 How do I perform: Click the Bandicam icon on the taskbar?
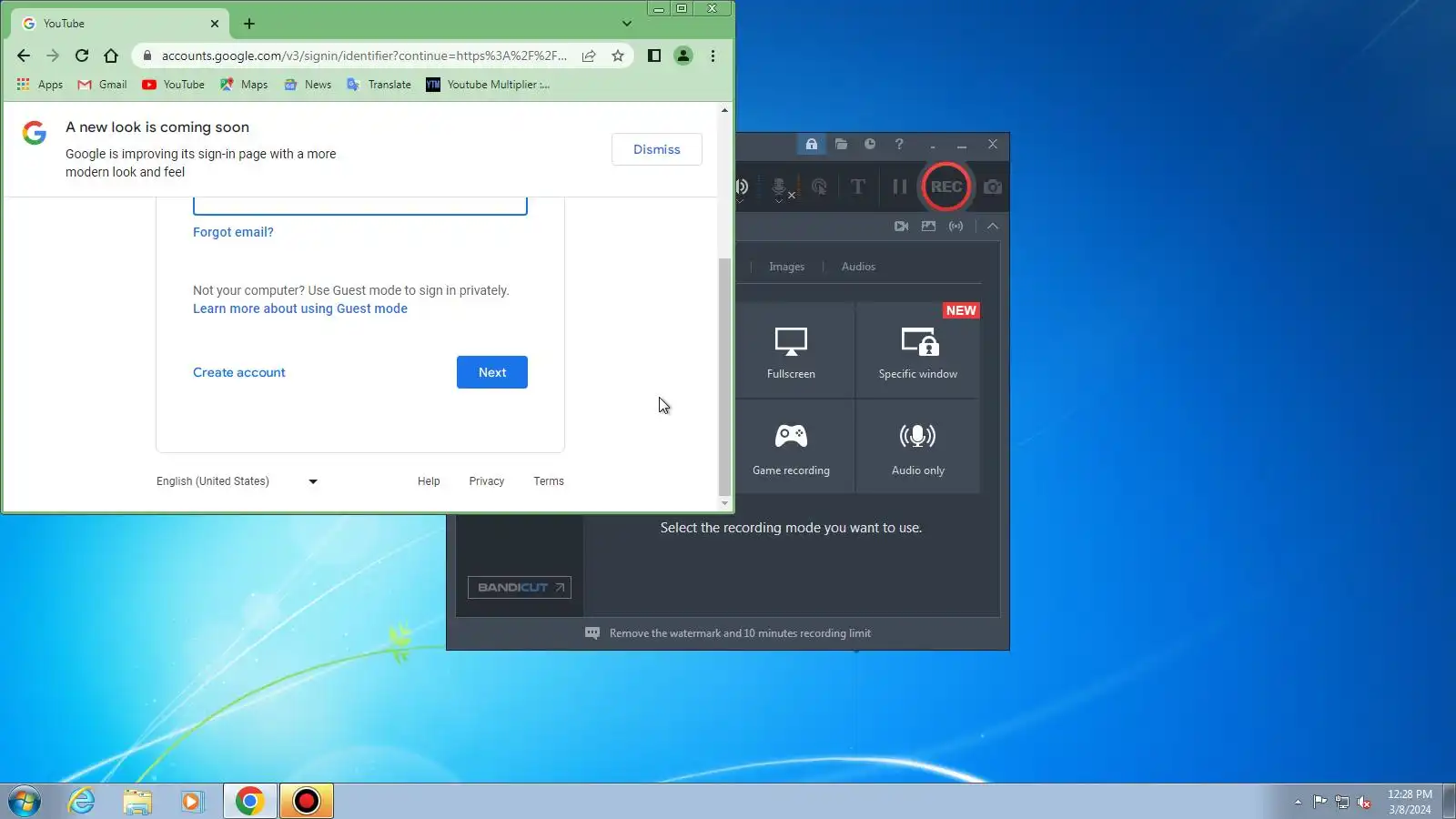(307, 801)
